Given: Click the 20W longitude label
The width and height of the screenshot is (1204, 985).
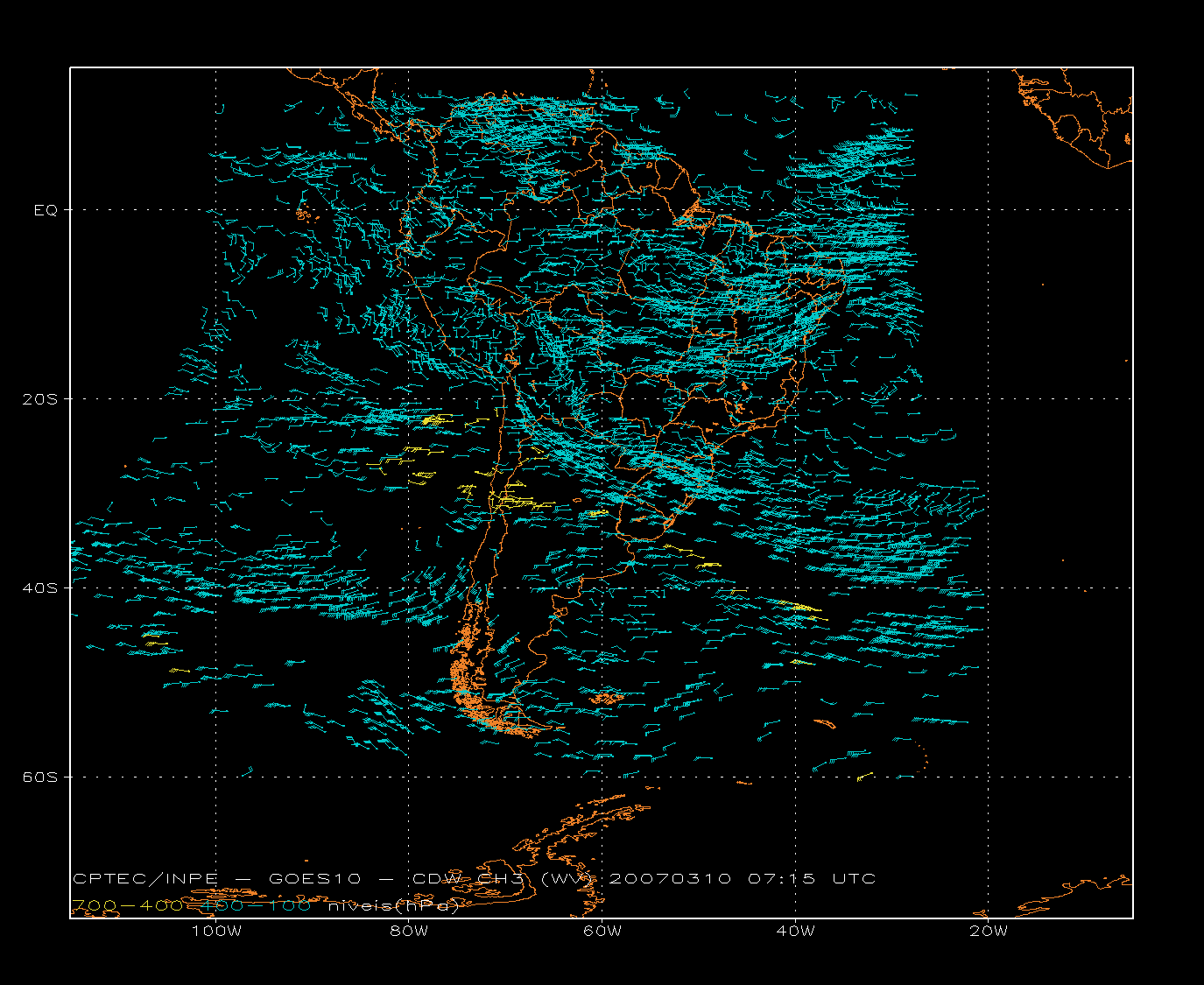Looking at the screenshot, I should [989, 931].
